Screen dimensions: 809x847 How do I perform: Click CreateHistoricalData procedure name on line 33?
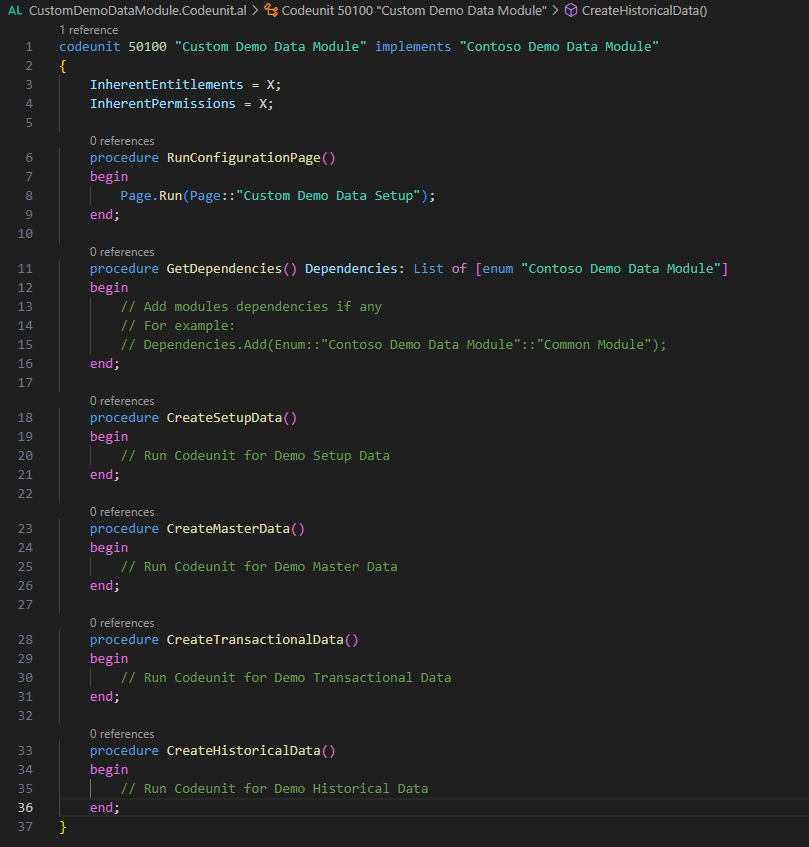coord(243,751)
